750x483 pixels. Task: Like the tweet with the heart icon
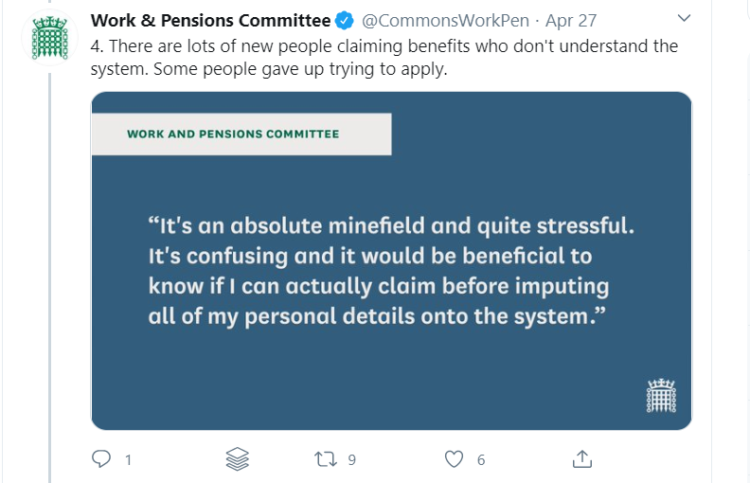click(453, 459)
